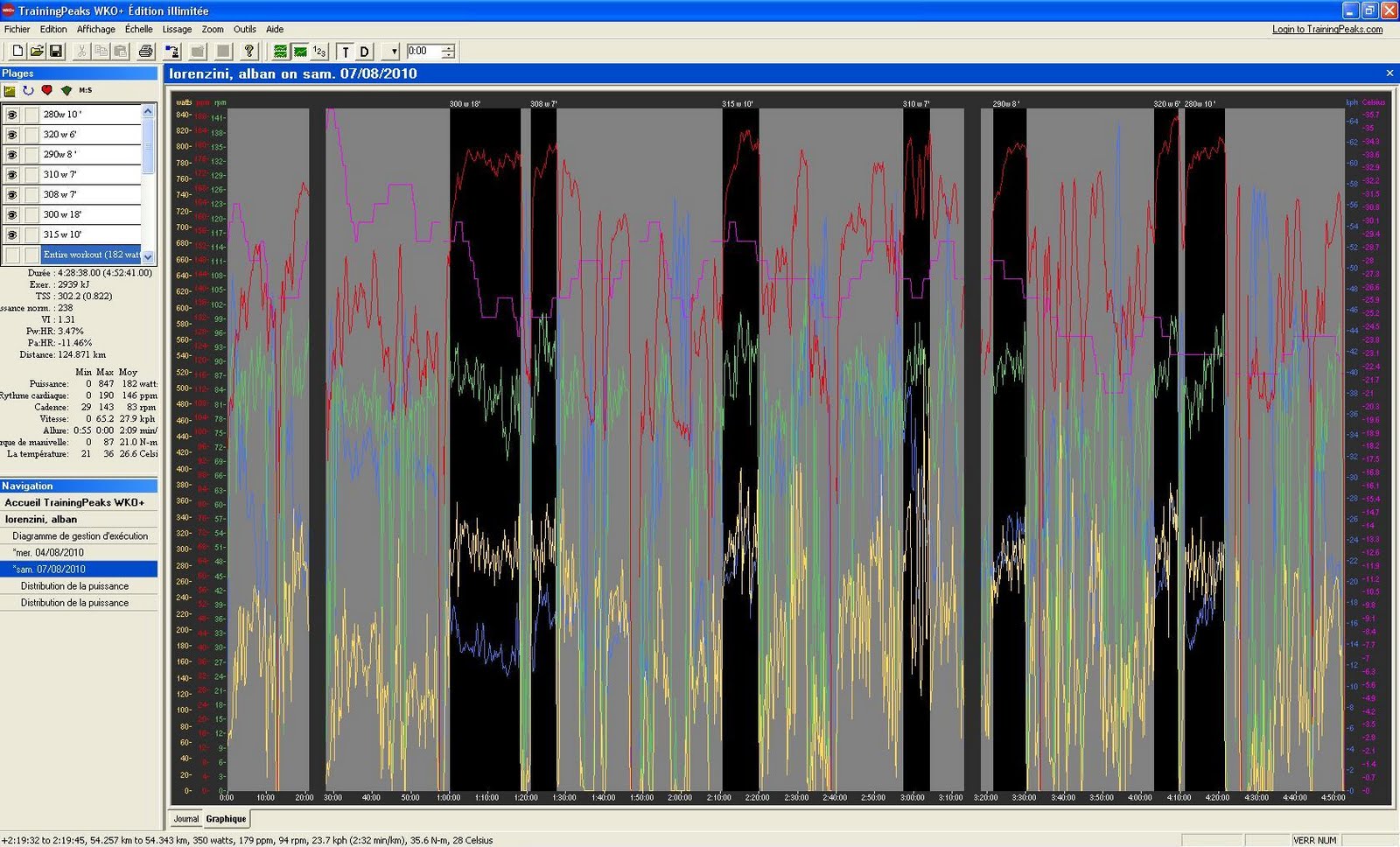Screen dimensions: 1400x847
Task: Click the 315 w 10' marker above the graph
Action: (x=738, y=104)
